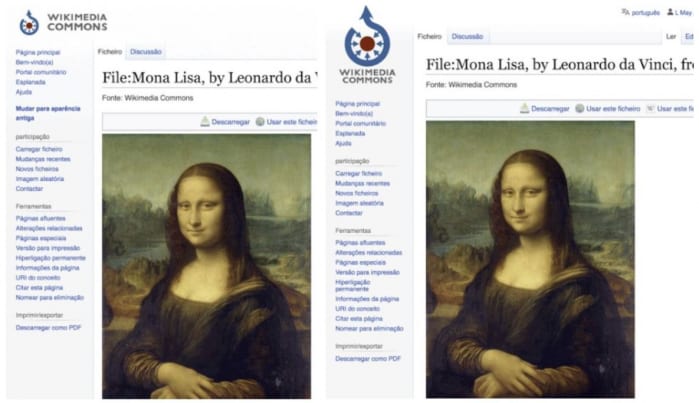
Task: Click Descarregar como PDF in left sidebar
Action: click(49, 328)
